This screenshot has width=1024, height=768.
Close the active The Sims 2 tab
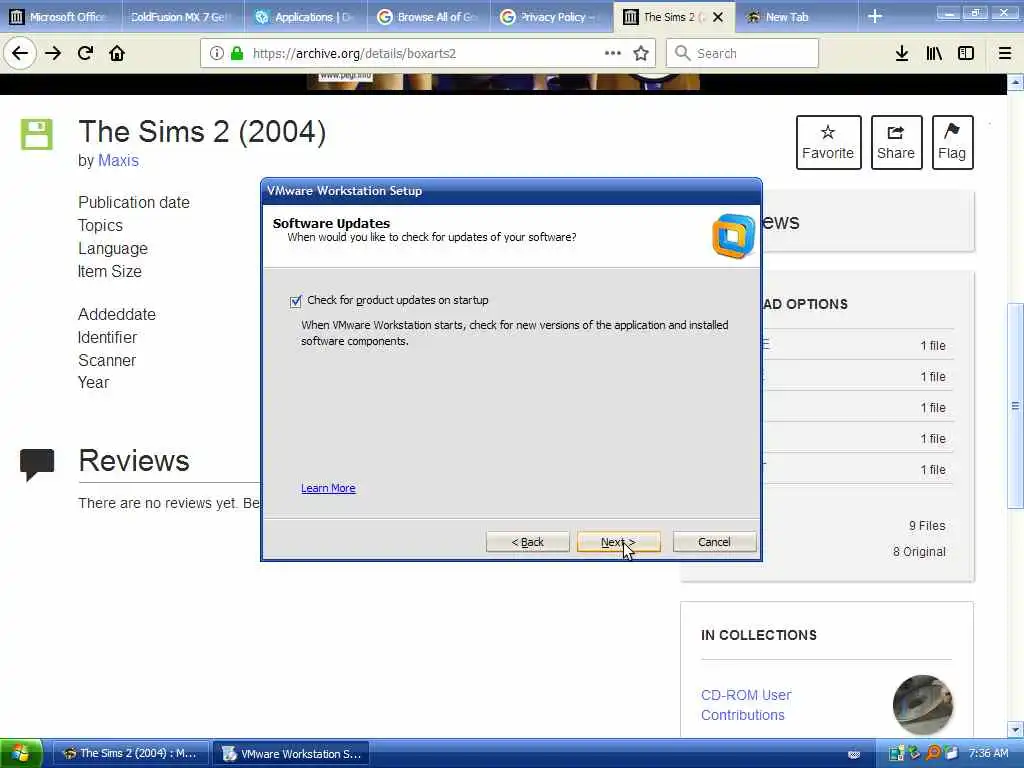coord(718,17)
